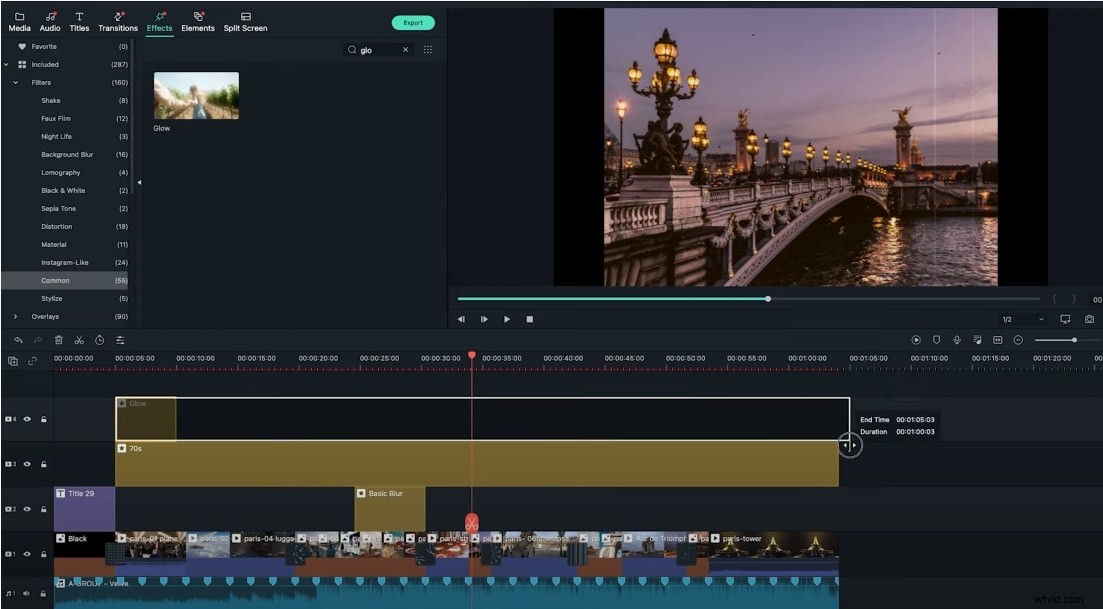The image size is (1103, 609).
Task: Hide video track 3 with its eye icon
Action: click(27, 464)
